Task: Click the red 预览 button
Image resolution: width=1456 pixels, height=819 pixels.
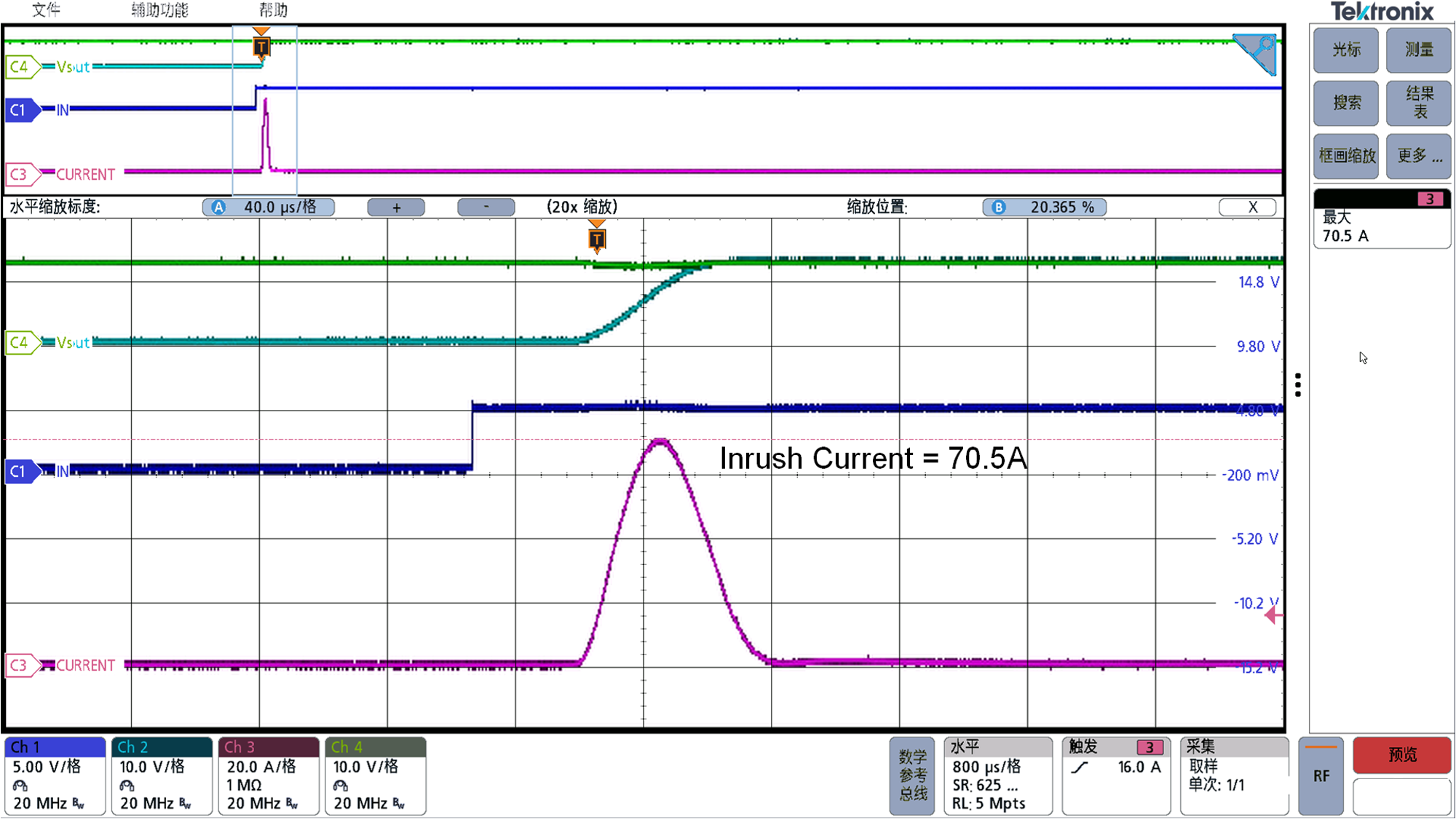Action: tap(1402, 755)
